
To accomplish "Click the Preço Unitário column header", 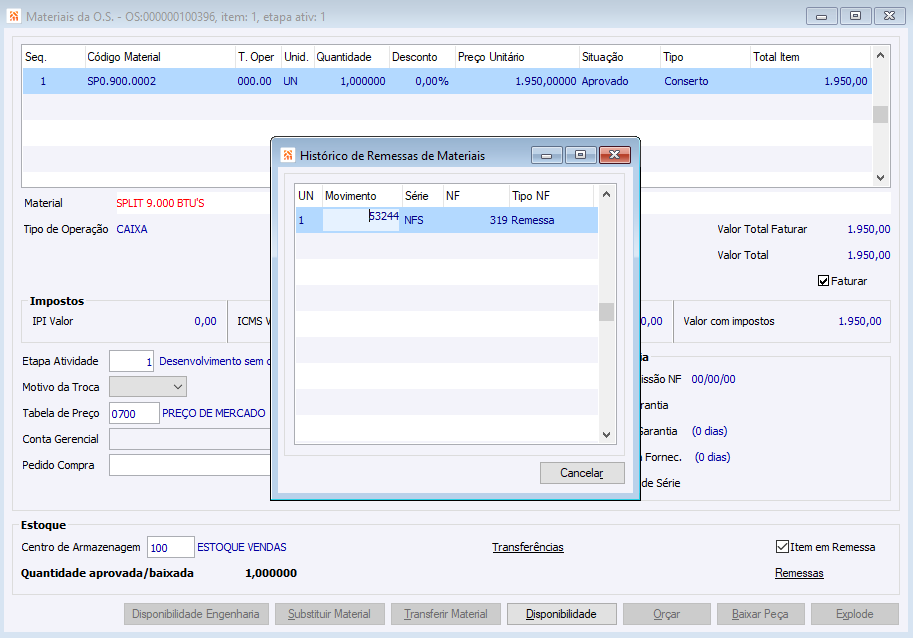I will point(517,57).
